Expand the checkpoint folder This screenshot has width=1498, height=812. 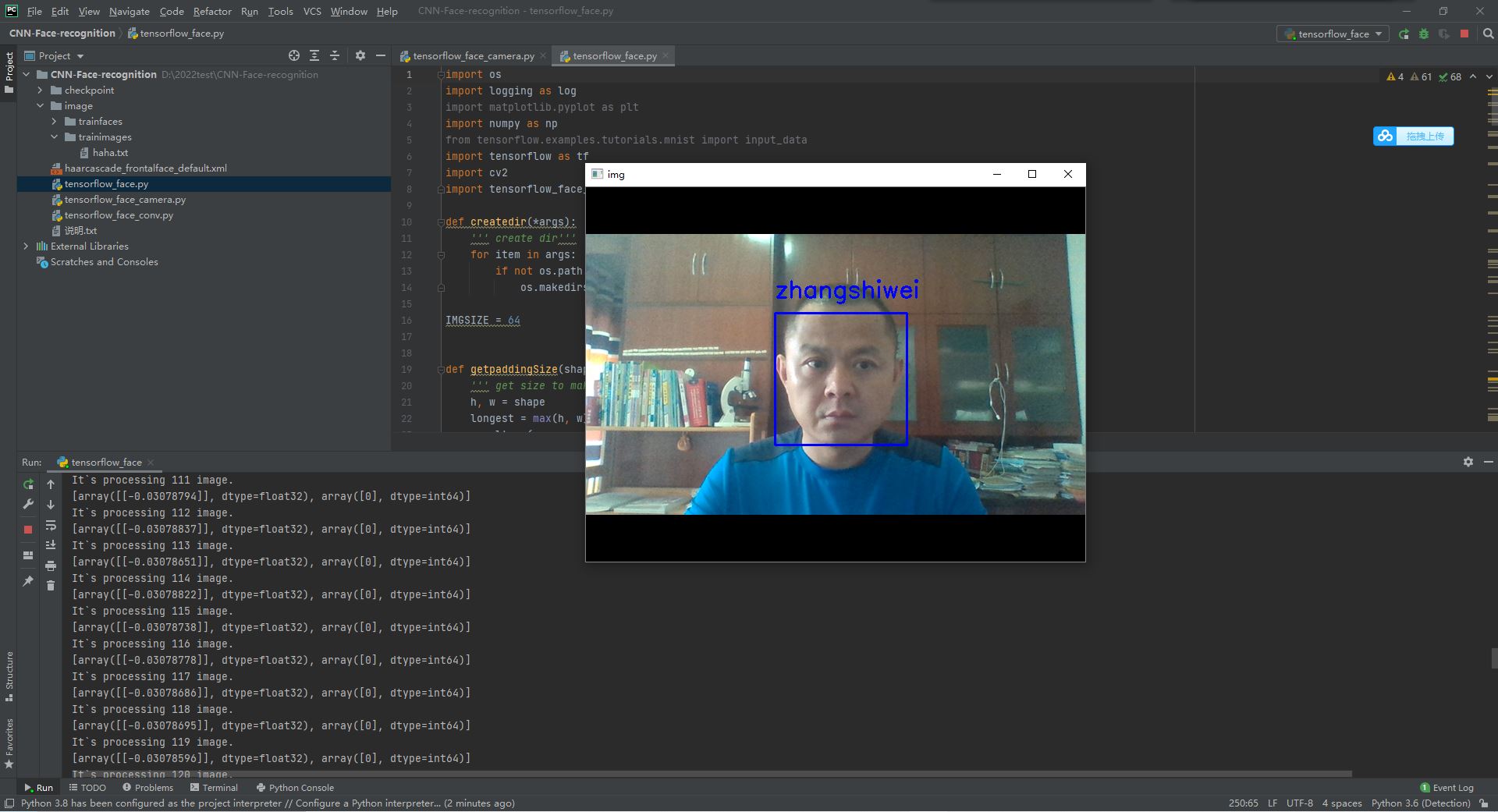(40, 90)
